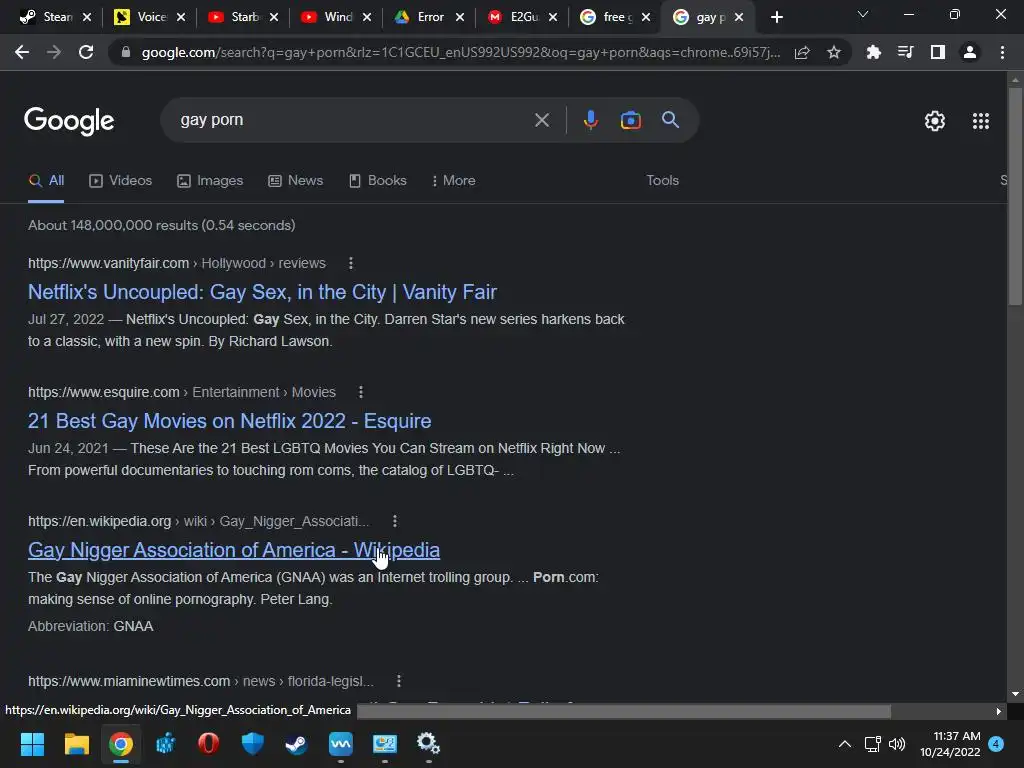1024x768 pixels.
Task: Open the volume control in tray
Action: [x=897, y=744]
